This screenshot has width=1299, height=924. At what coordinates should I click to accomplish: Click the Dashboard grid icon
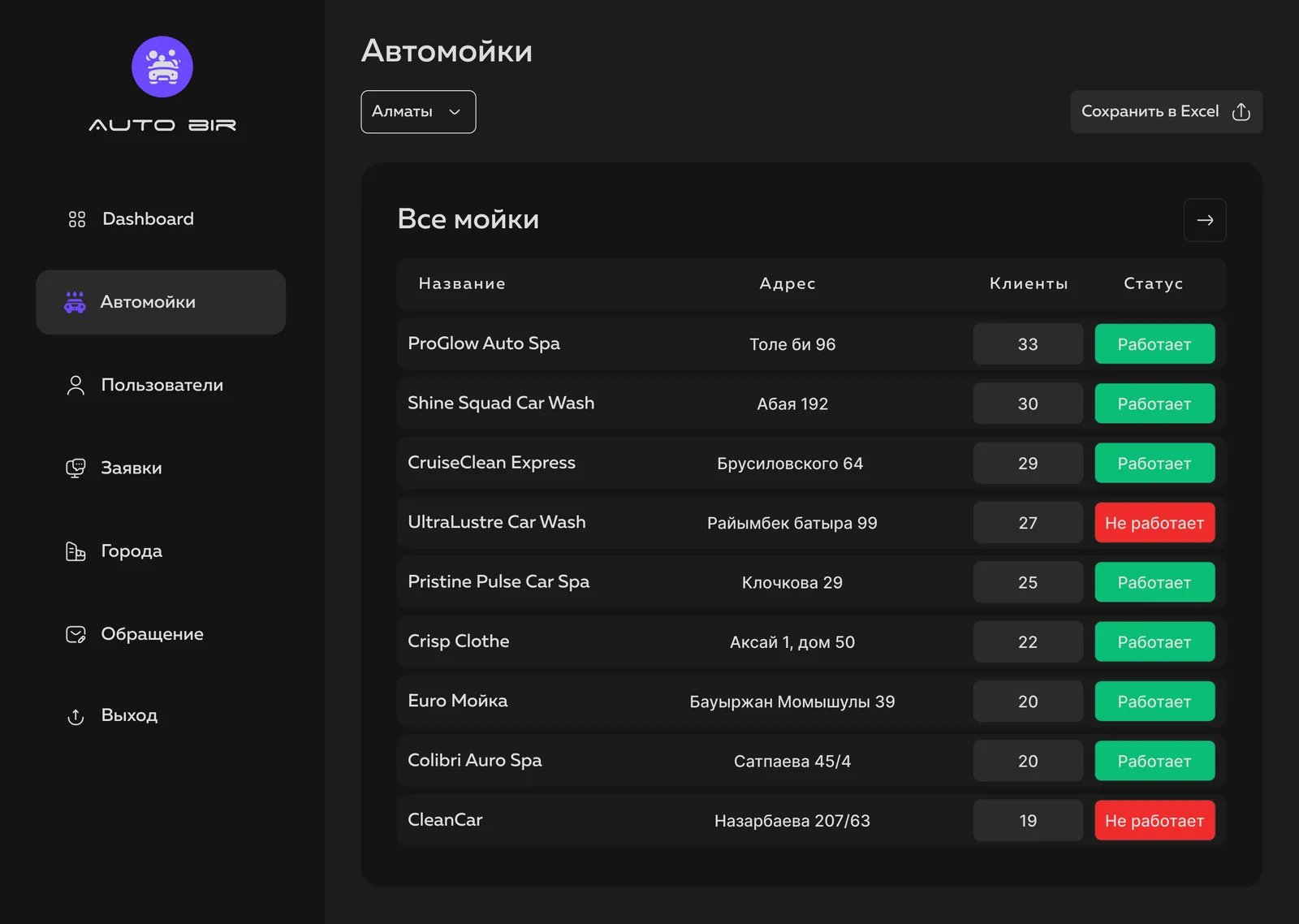click(77, 219)
